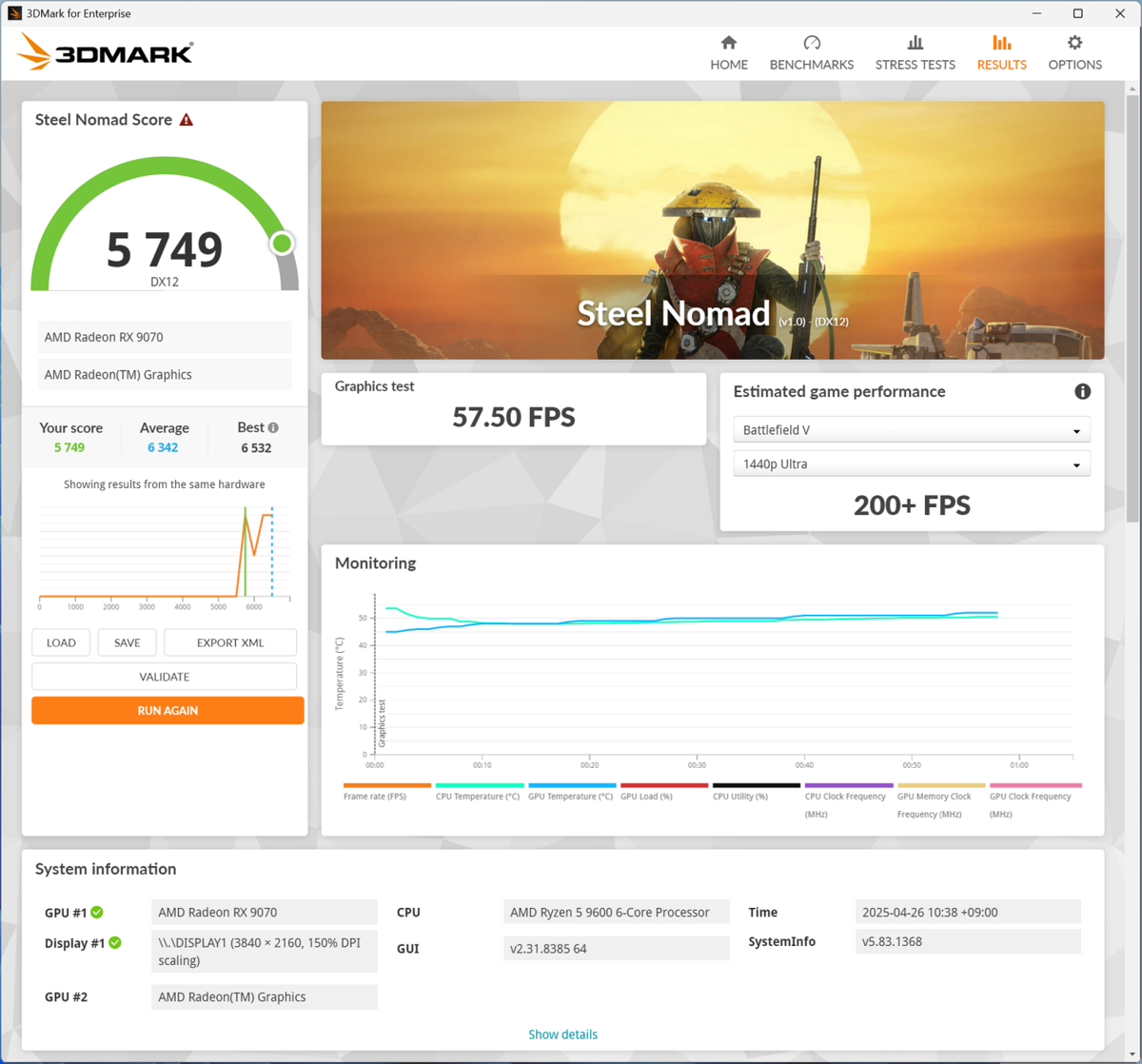The width and height of the screenshot is (1142, 1064).
Task: Click the SAVE button
Action: tap(128, 642)
